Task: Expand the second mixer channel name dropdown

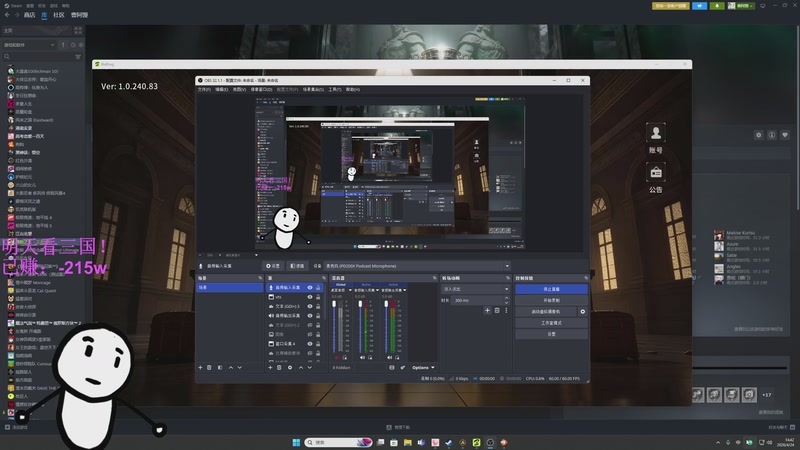Action: (x=377, y=290)
